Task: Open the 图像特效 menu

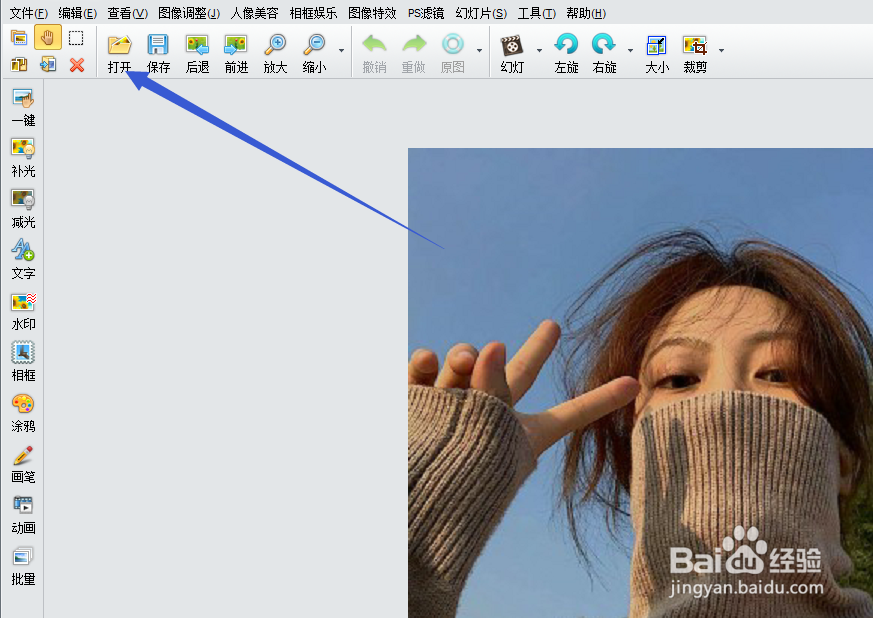Action: point(372,13)
